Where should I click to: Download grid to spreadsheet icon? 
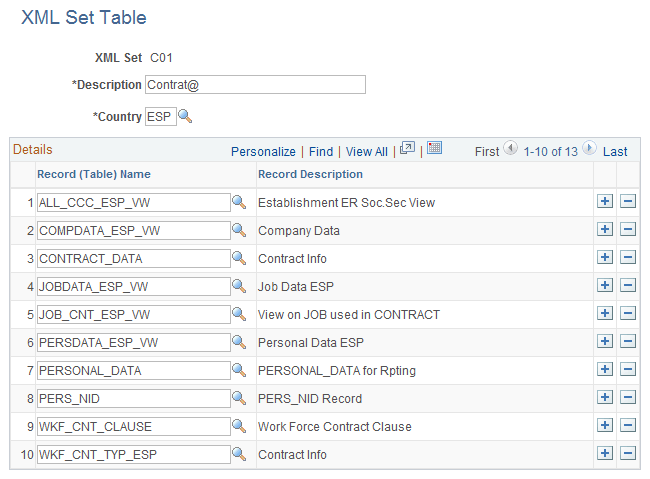[x=434, y=149]
